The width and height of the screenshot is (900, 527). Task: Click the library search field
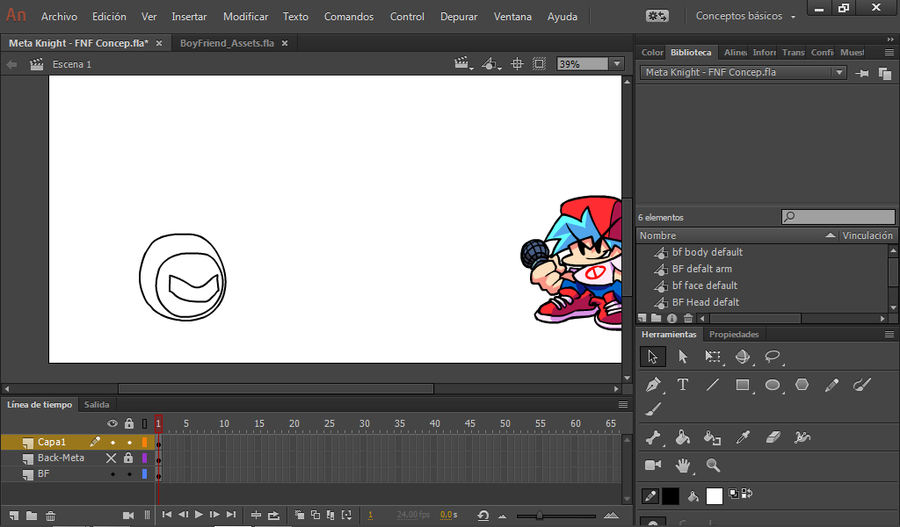pos(838,217)
